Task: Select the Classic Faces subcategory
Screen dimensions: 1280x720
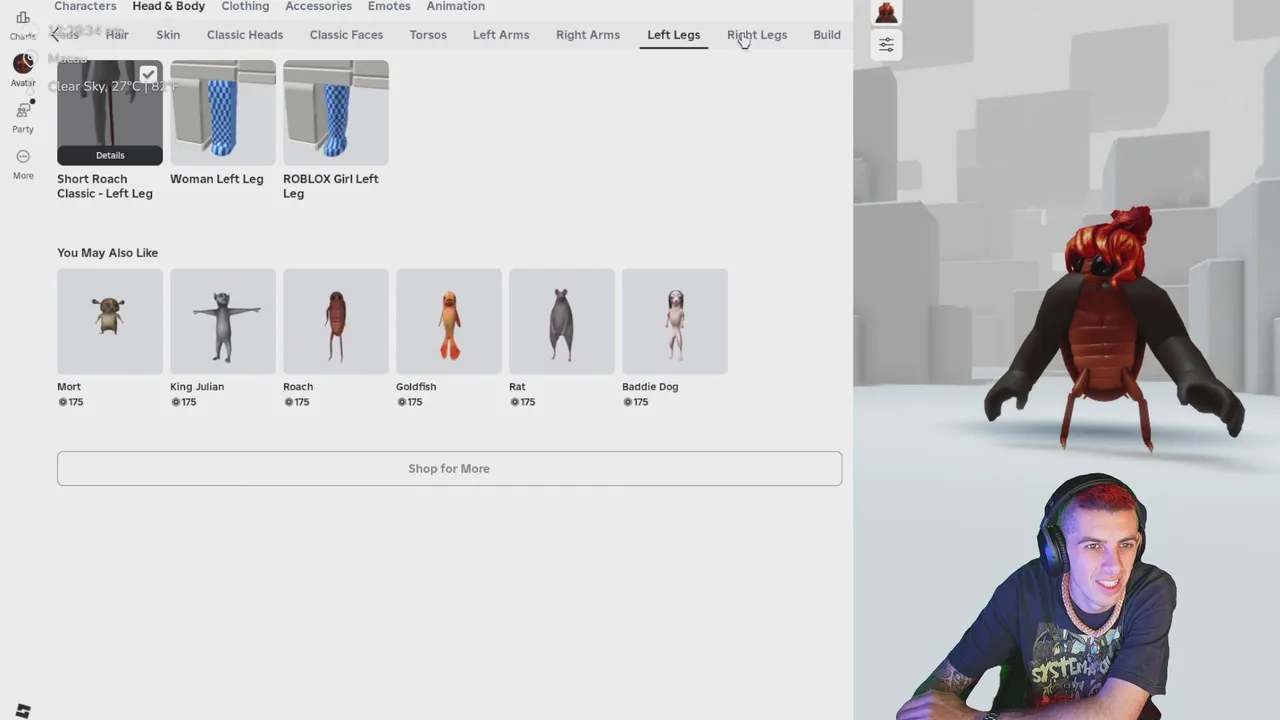Action: (x=346, y=35)
